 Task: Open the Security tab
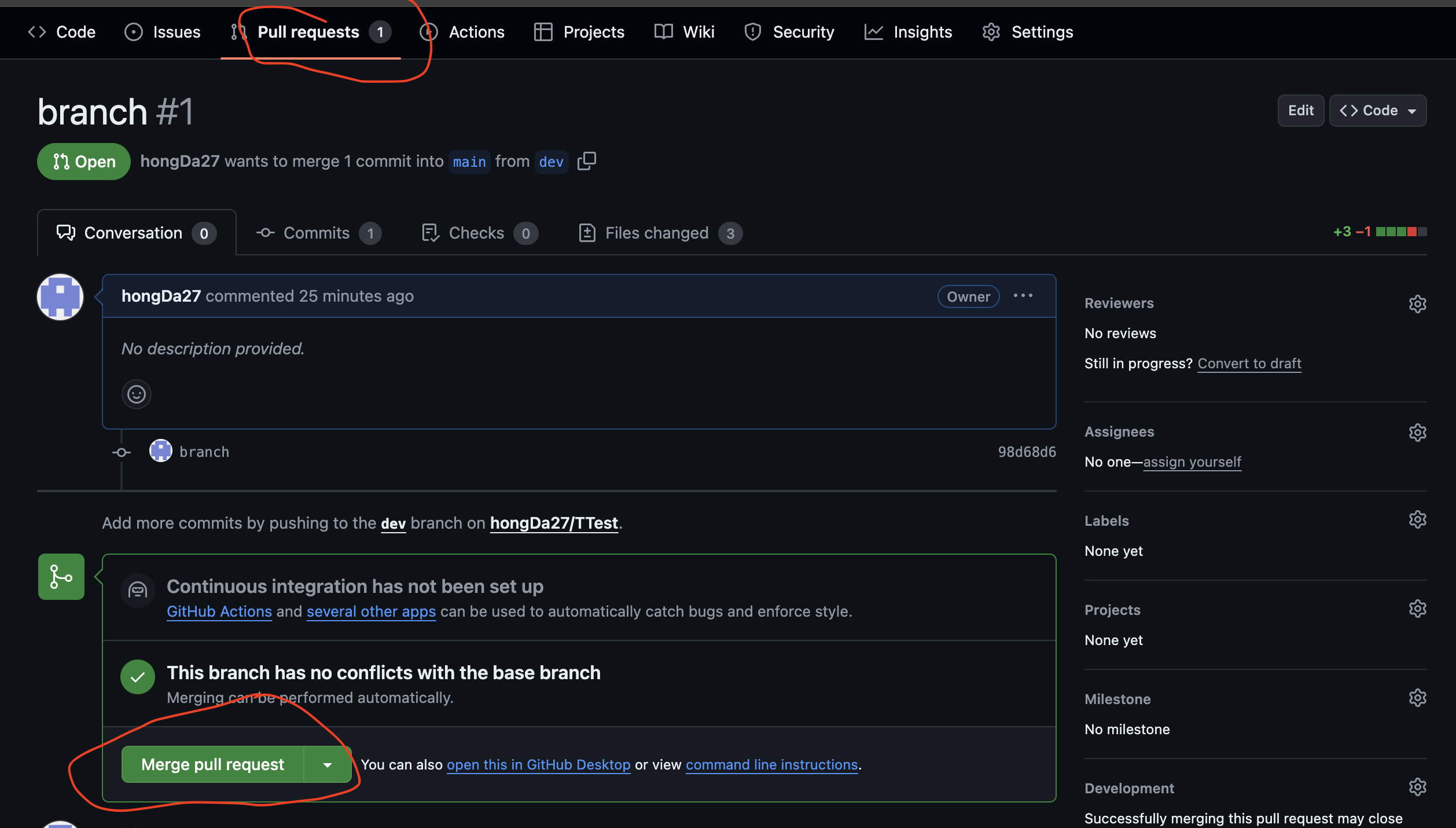coord(789,32)
